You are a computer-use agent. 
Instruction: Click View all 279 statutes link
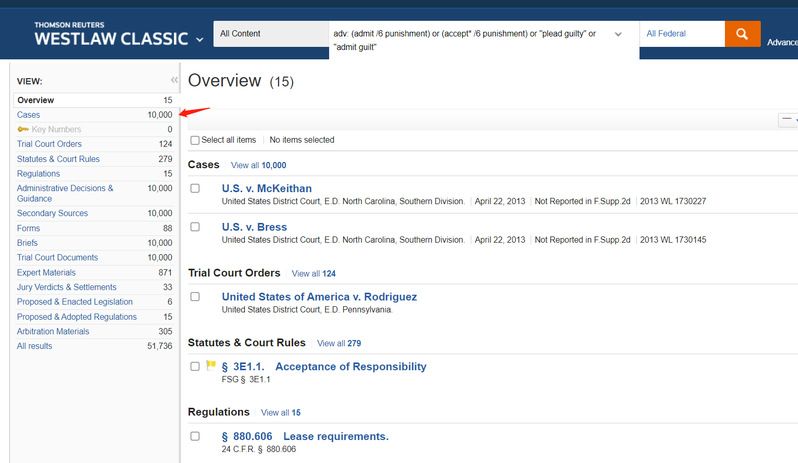tap(338, 343)
